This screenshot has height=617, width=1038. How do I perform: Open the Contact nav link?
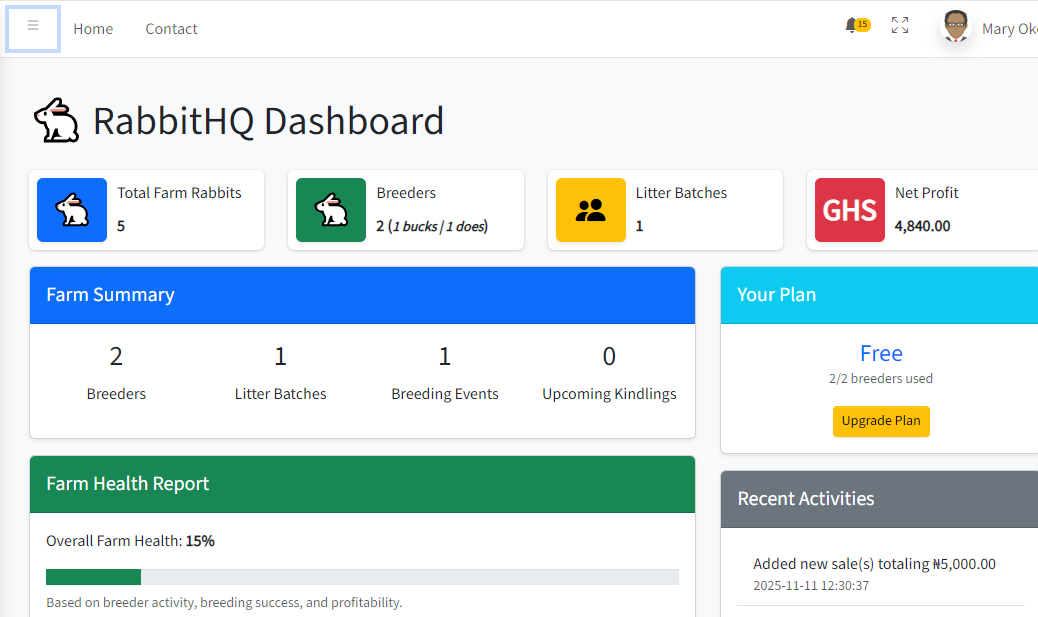tap(171, 29)
